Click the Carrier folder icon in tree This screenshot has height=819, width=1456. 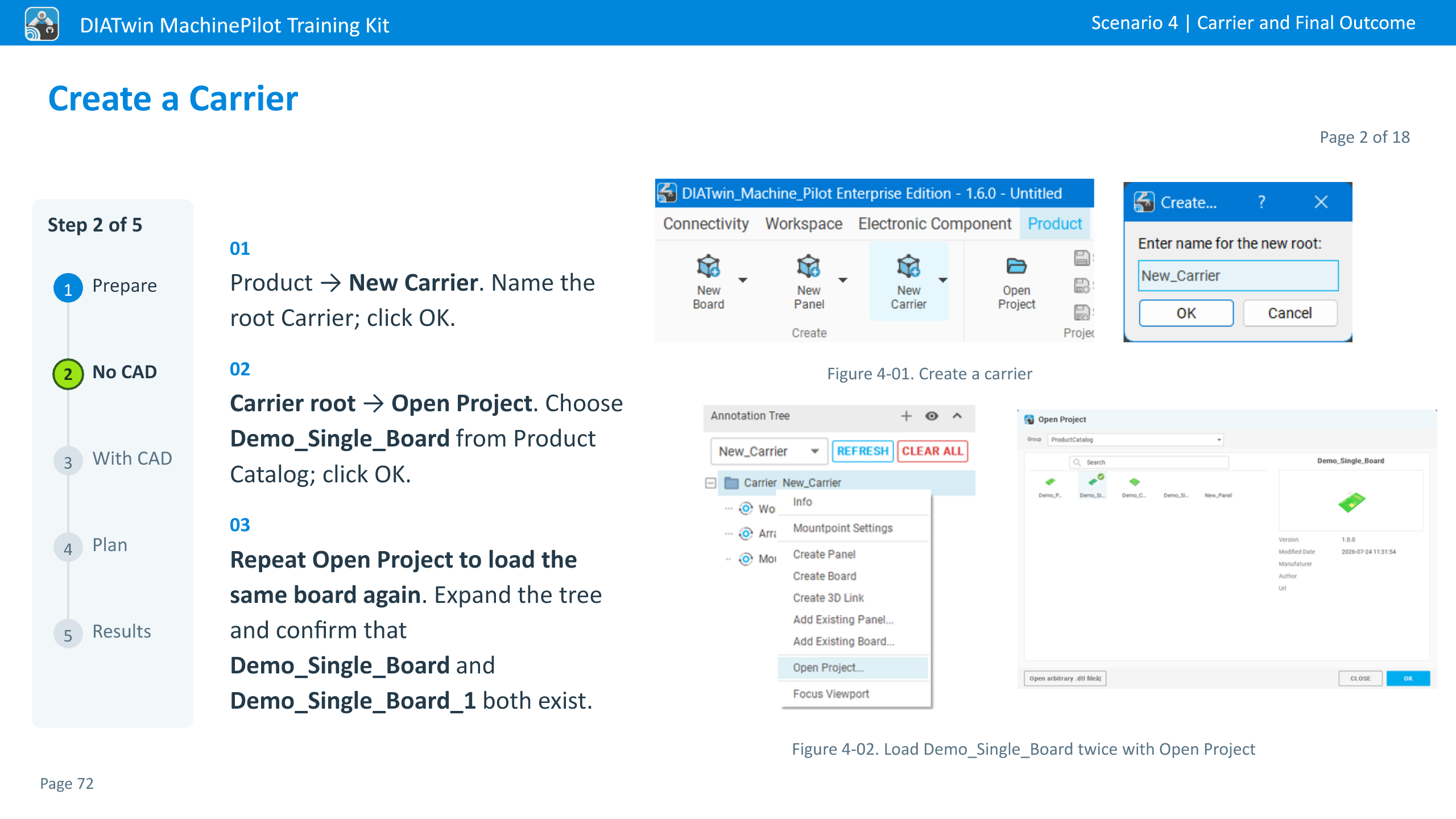tap(731, 483)
